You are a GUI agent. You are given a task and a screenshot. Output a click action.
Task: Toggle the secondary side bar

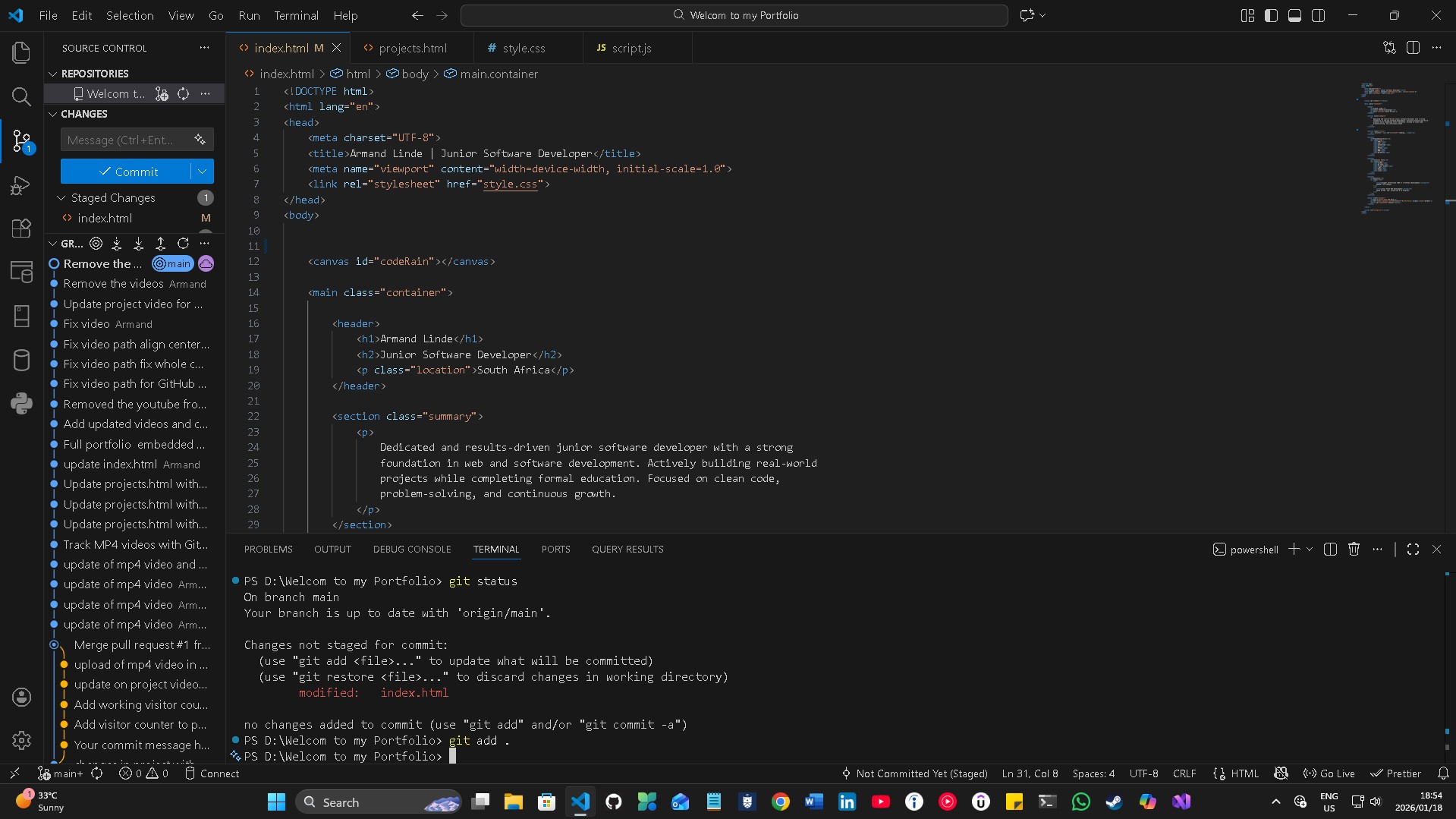[1319, 15]
